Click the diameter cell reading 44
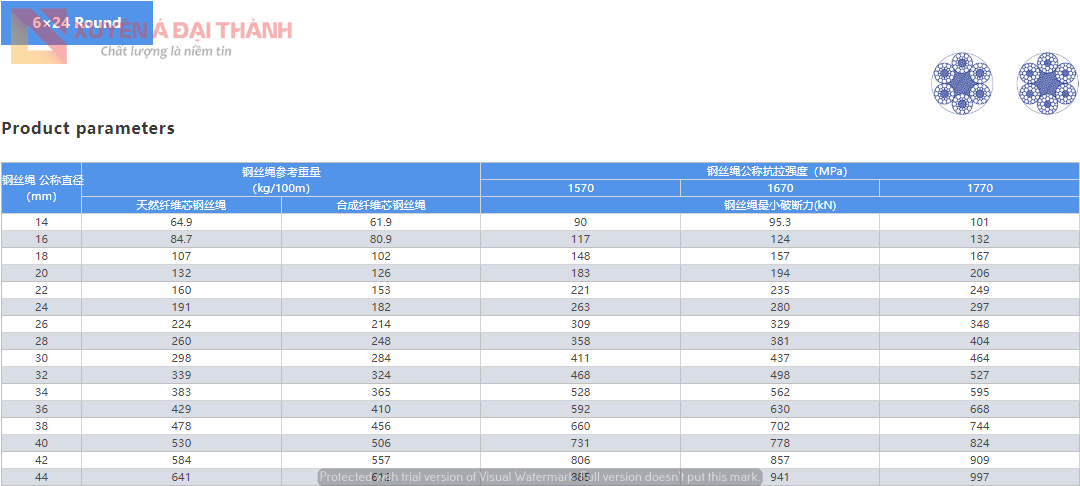The image size is (1080, 486). [42, 477]
